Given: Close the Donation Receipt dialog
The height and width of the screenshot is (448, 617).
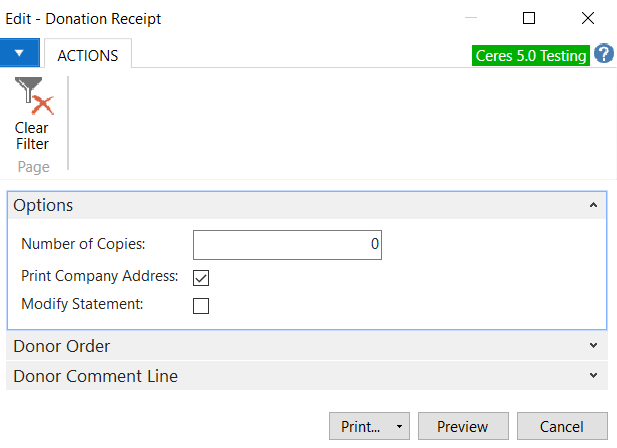Looking at the screenshot, I should [588, 18].
